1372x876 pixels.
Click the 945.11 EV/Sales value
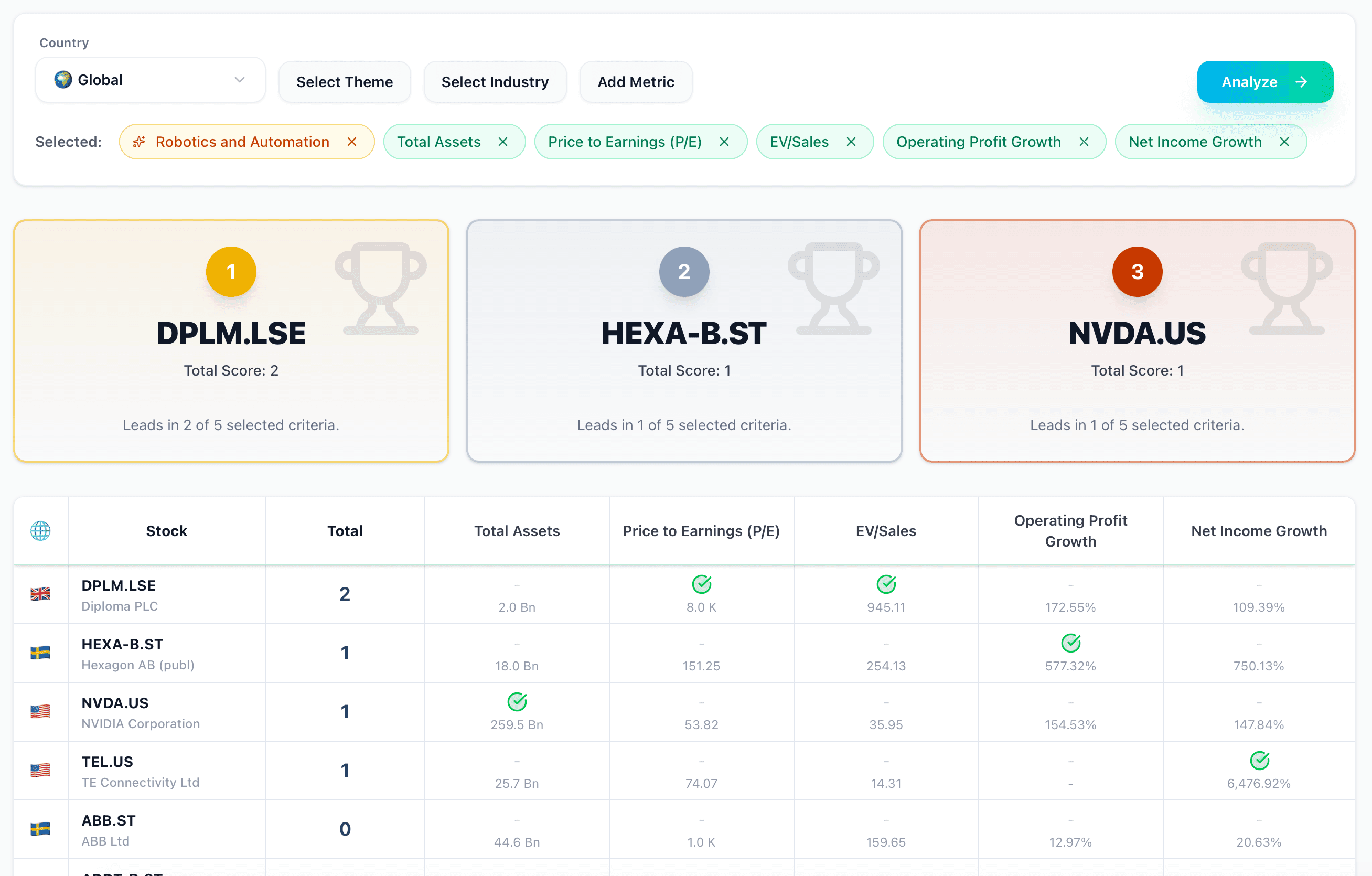pyautogui.click(x=886, y=607)
